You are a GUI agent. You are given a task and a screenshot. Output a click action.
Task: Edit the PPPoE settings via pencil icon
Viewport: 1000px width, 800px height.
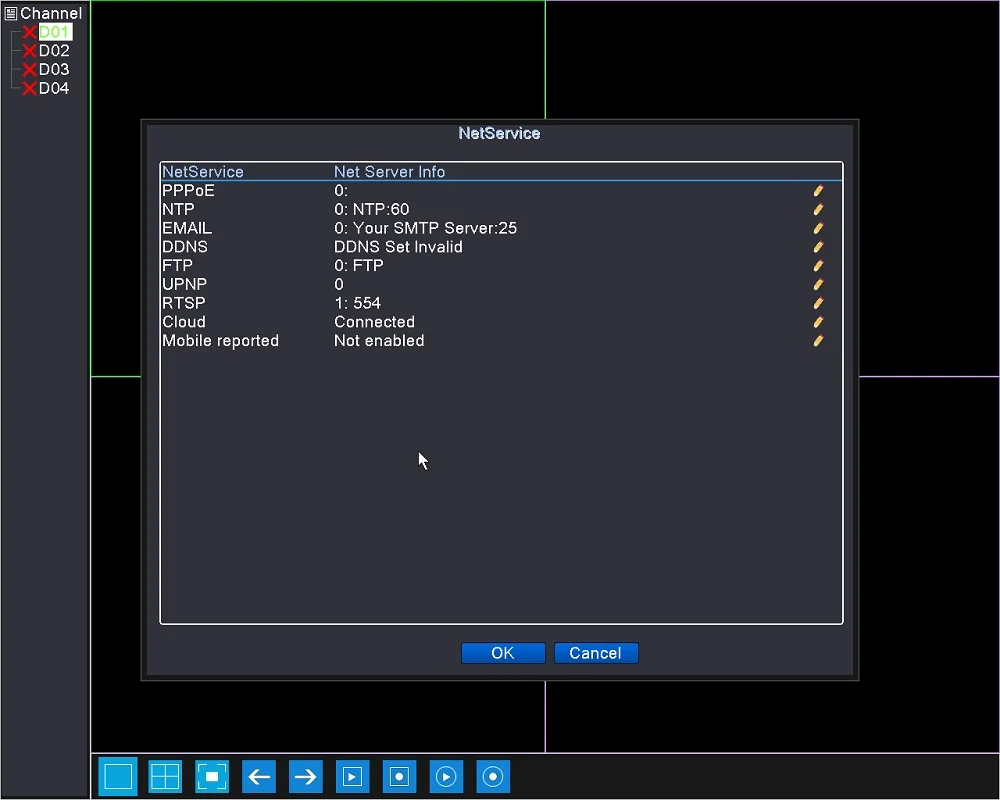pos(818,191)
